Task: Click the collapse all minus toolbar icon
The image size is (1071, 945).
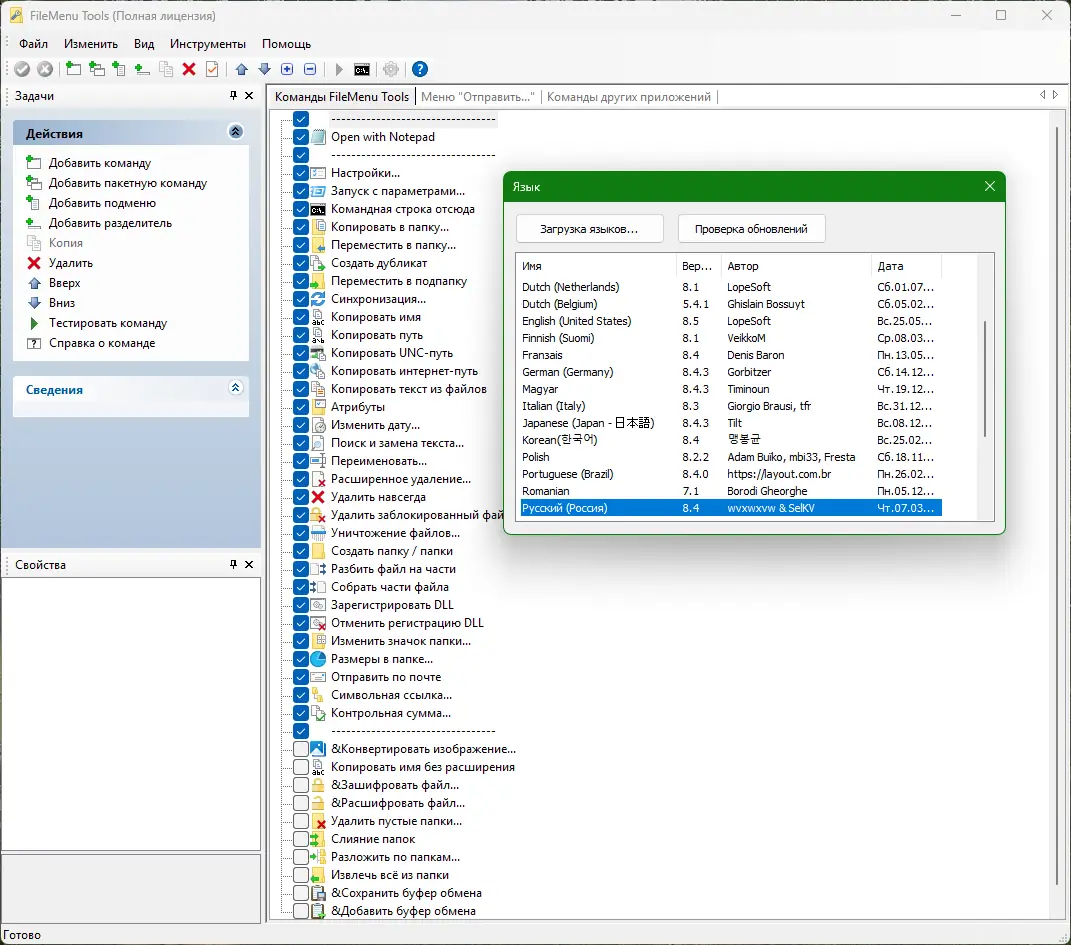Action: [x=310, y=69]
